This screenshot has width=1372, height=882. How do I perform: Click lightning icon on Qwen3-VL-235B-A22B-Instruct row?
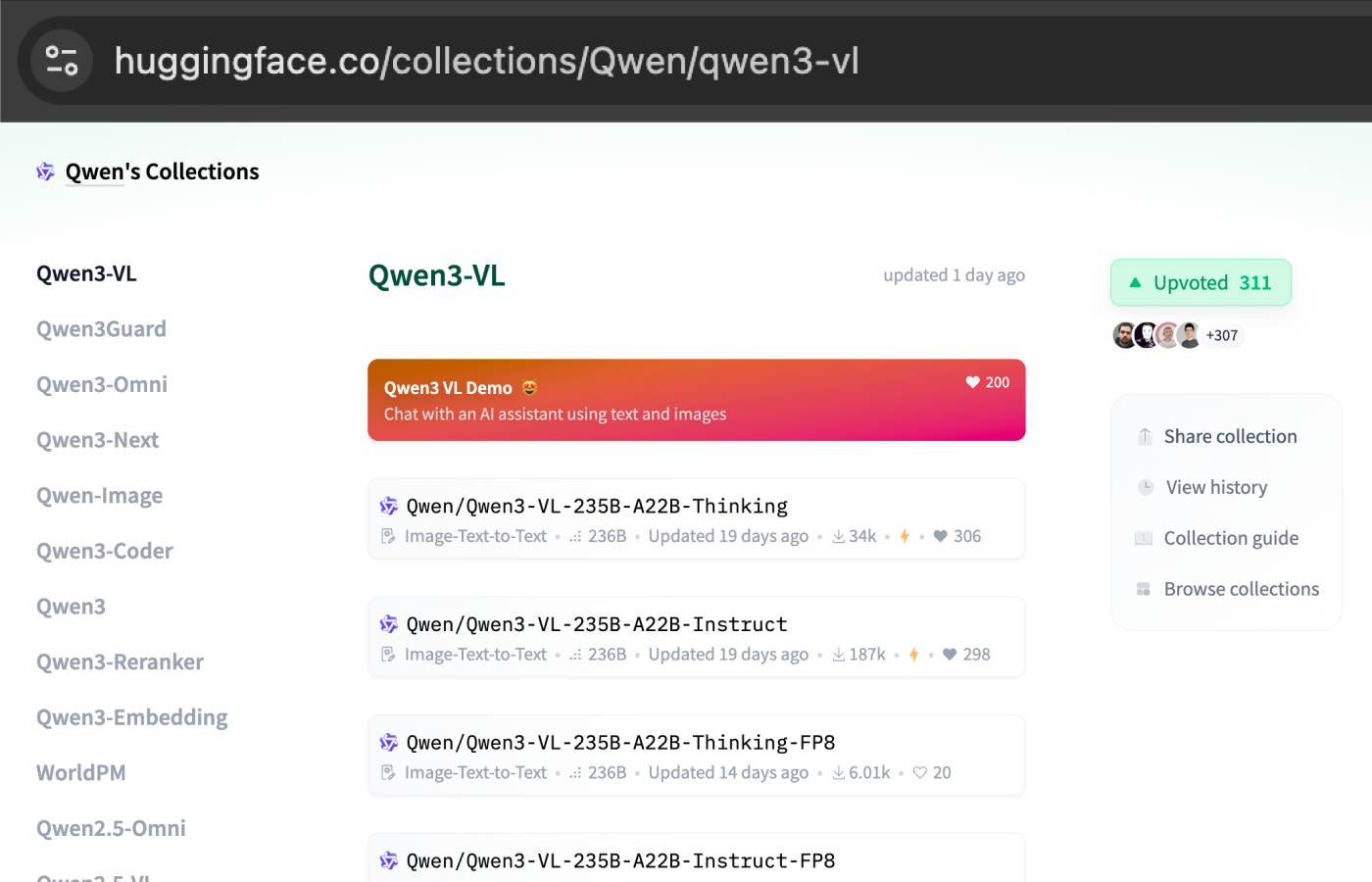point(913,655)
